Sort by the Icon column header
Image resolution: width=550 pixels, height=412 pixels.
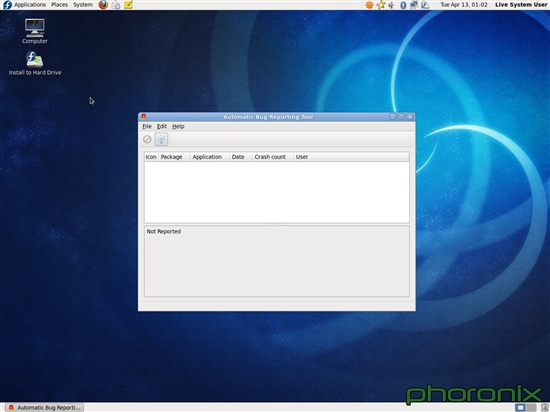coord(151,157)
